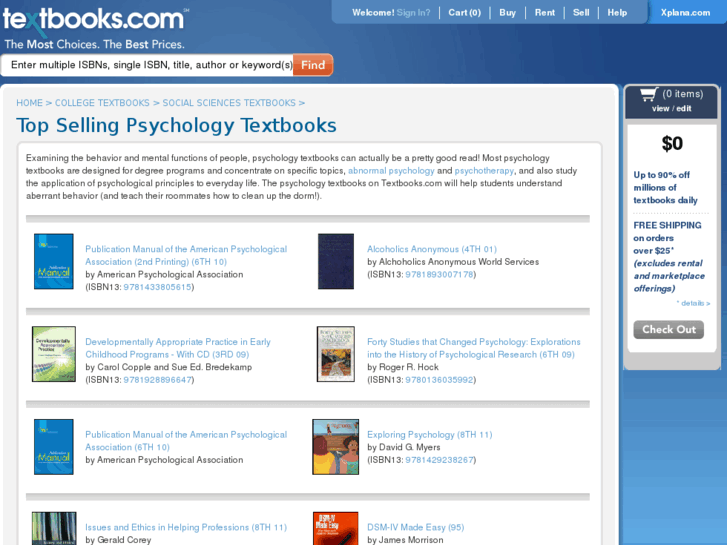Screen dimensions: 727x545
Task: Click view / edit cart link
Action: click(x=671, y=109)
